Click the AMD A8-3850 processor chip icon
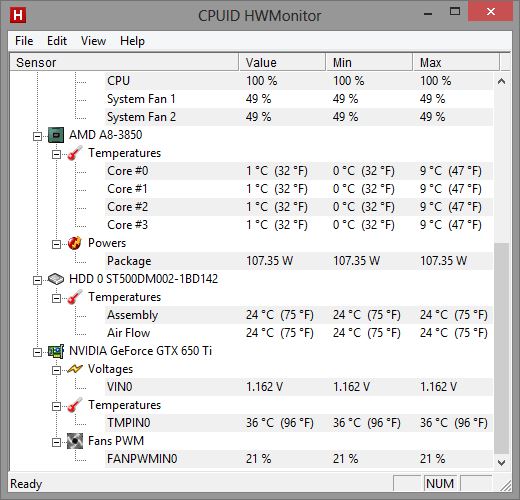This screenshot has width=520, height=500. [x=56, y=135]
